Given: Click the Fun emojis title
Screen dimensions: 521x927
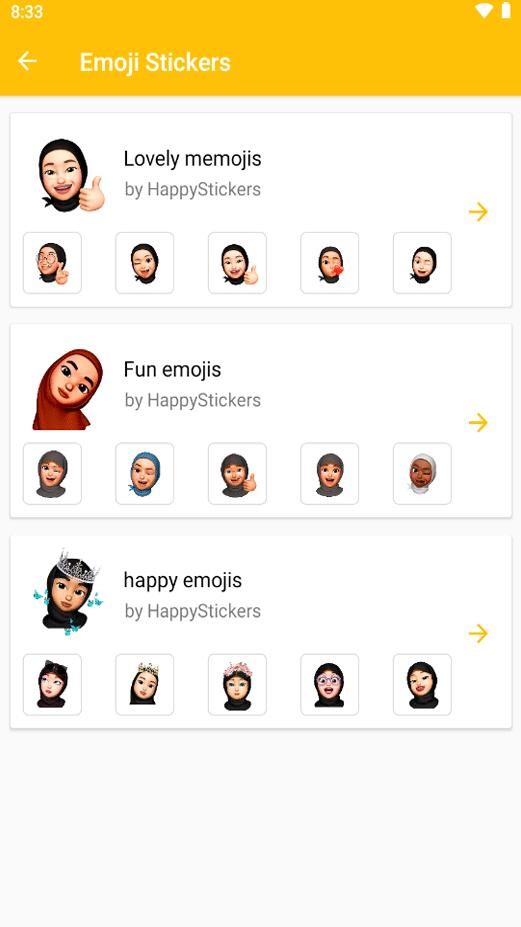Looking at the screenshot, I should pyautogui.click(x=172, y=369).
